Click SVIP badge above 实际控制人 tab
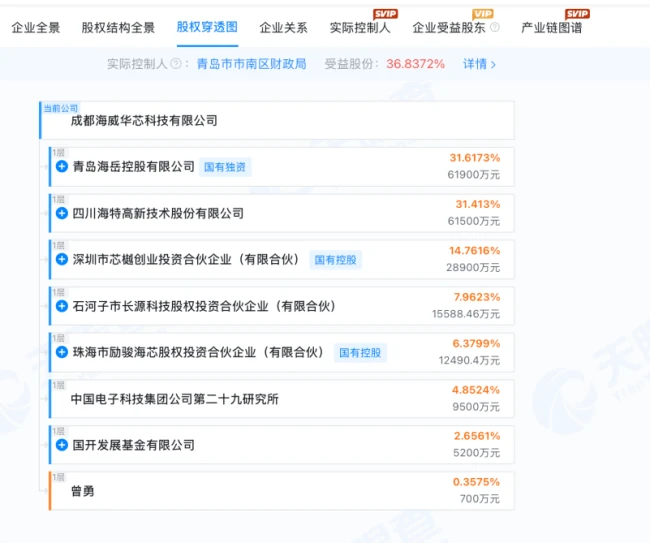650x543 pixels. click(386, 14)
